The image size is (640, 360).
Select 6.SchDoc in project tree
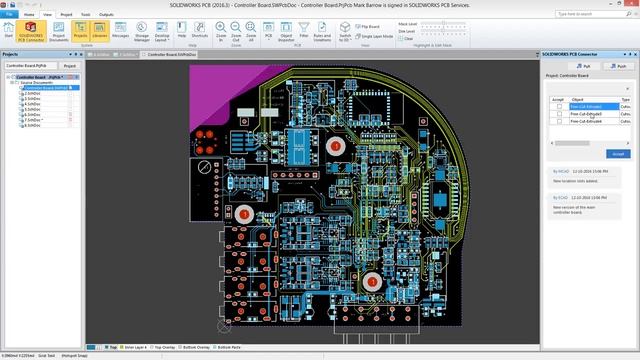point(31,115)
